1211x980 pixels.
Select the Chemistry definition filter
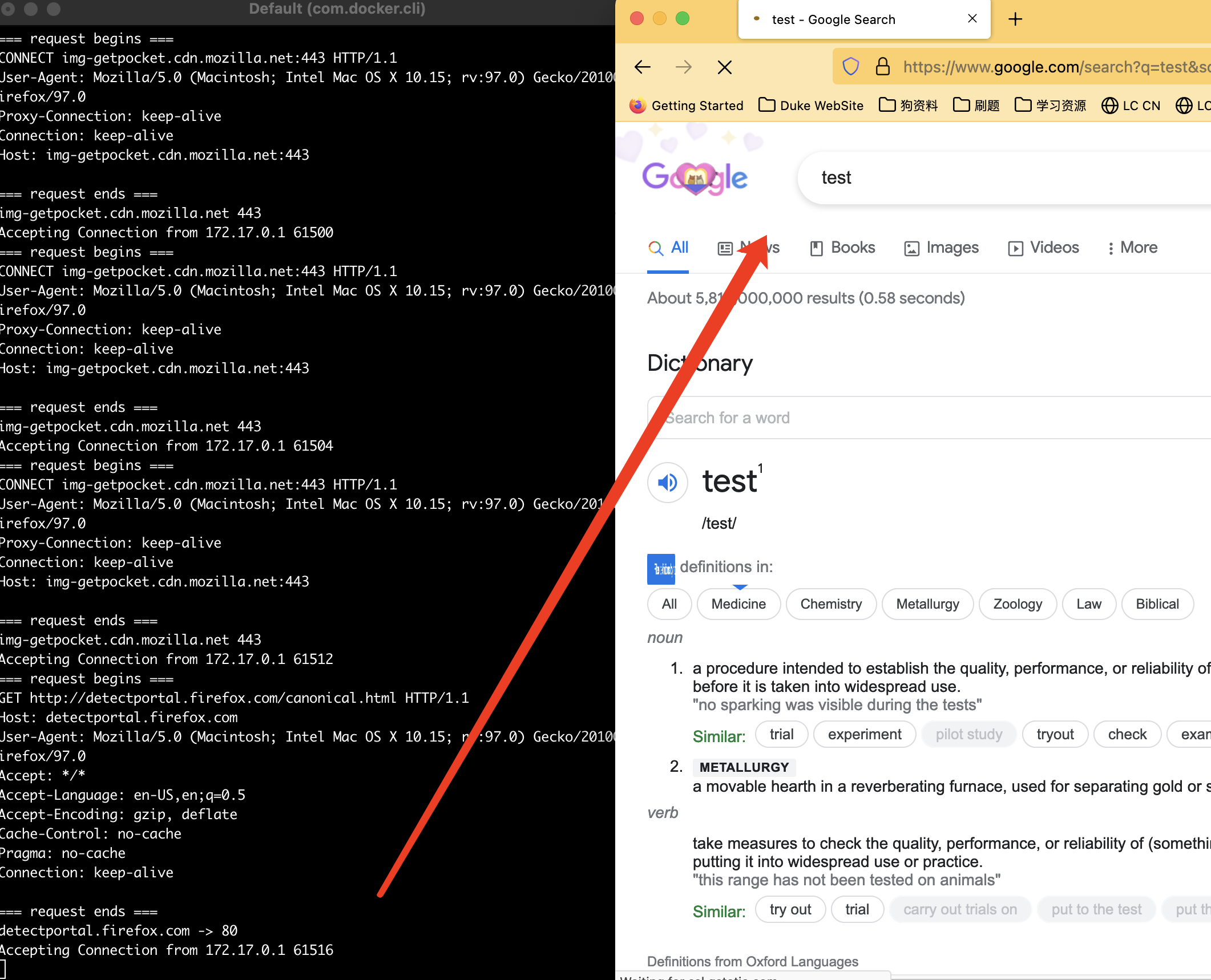pyautogui.click(x=830, y=604)
